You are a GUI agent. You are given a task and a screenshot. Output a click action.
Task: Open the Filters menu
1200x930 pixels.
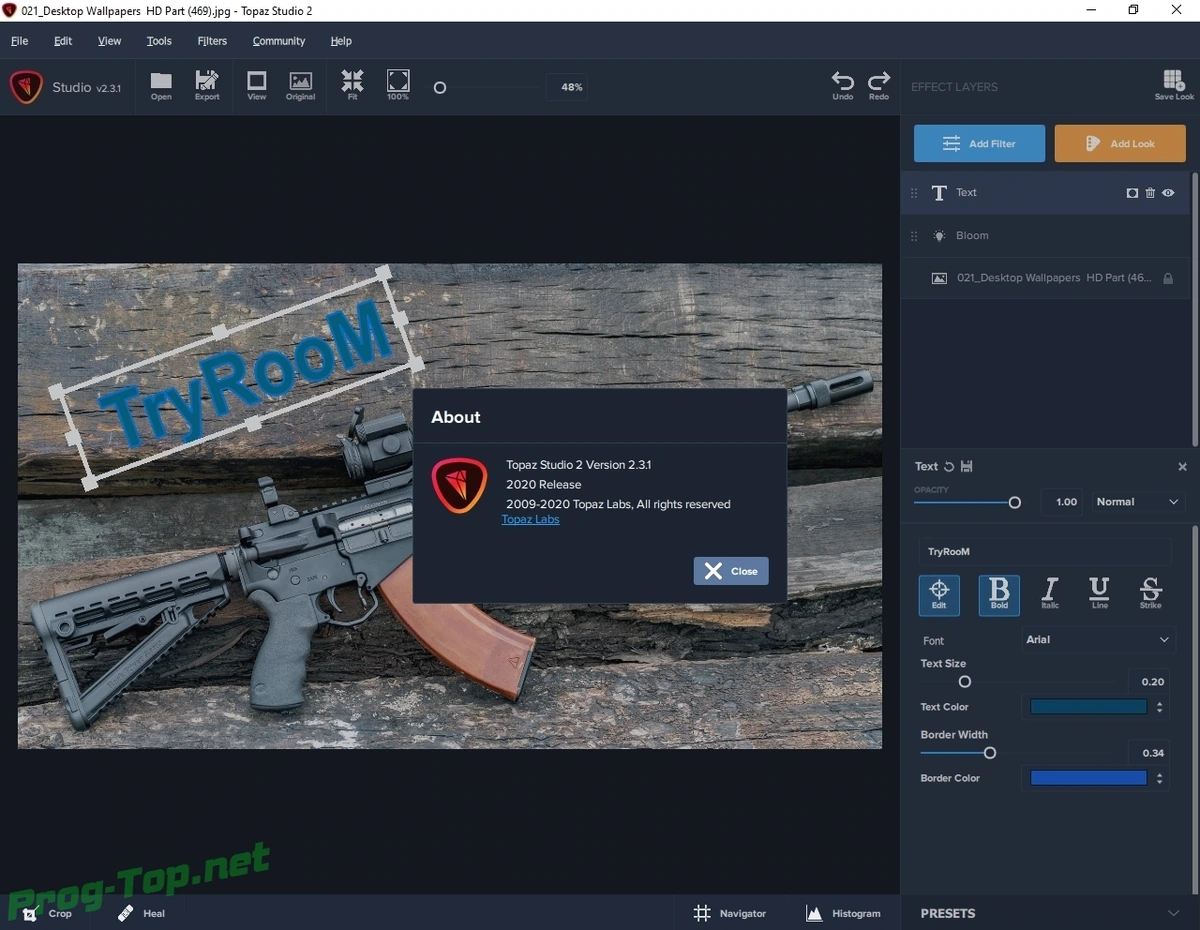[212, 41]
